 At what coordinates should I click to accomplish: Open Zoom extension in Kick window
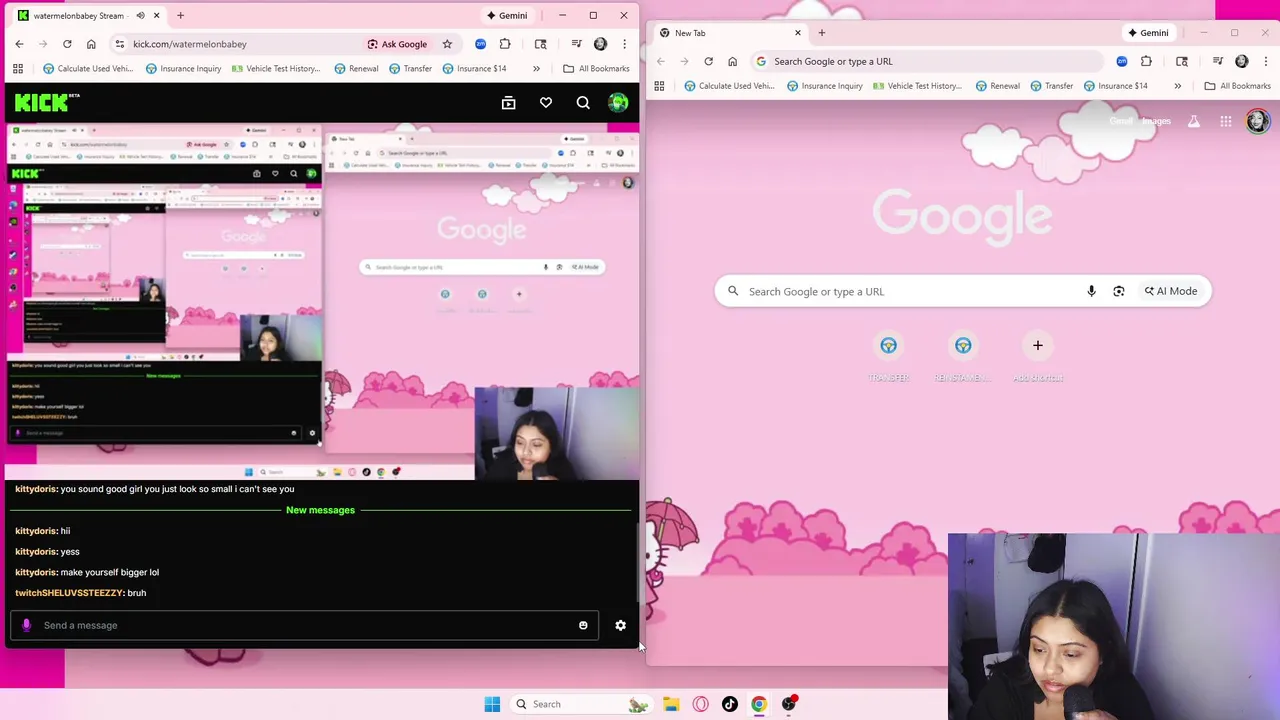(x=481, y=44)
